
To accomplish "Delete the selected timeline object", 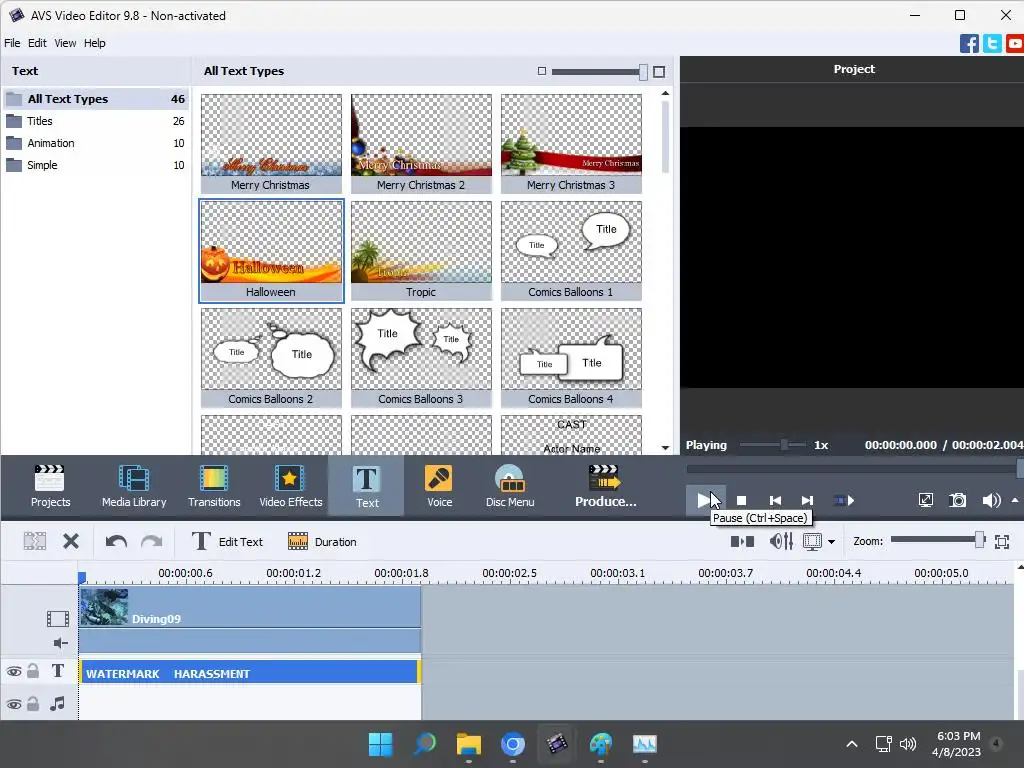I will click(x=71, y=541).
